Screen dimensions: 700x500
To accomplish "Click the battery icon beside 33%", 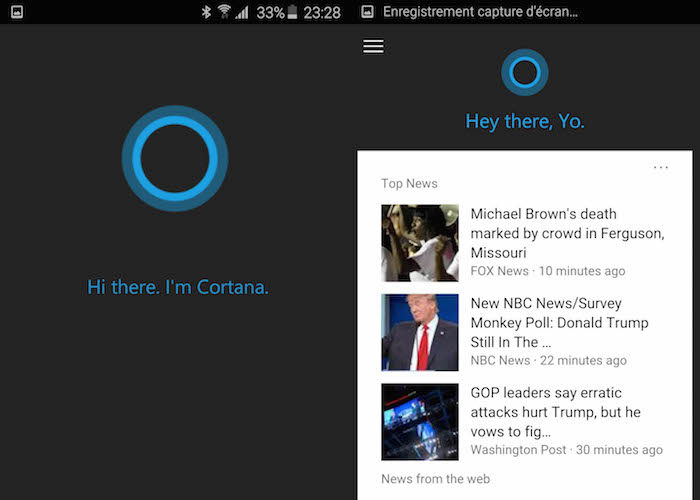I will pos(292,12).
